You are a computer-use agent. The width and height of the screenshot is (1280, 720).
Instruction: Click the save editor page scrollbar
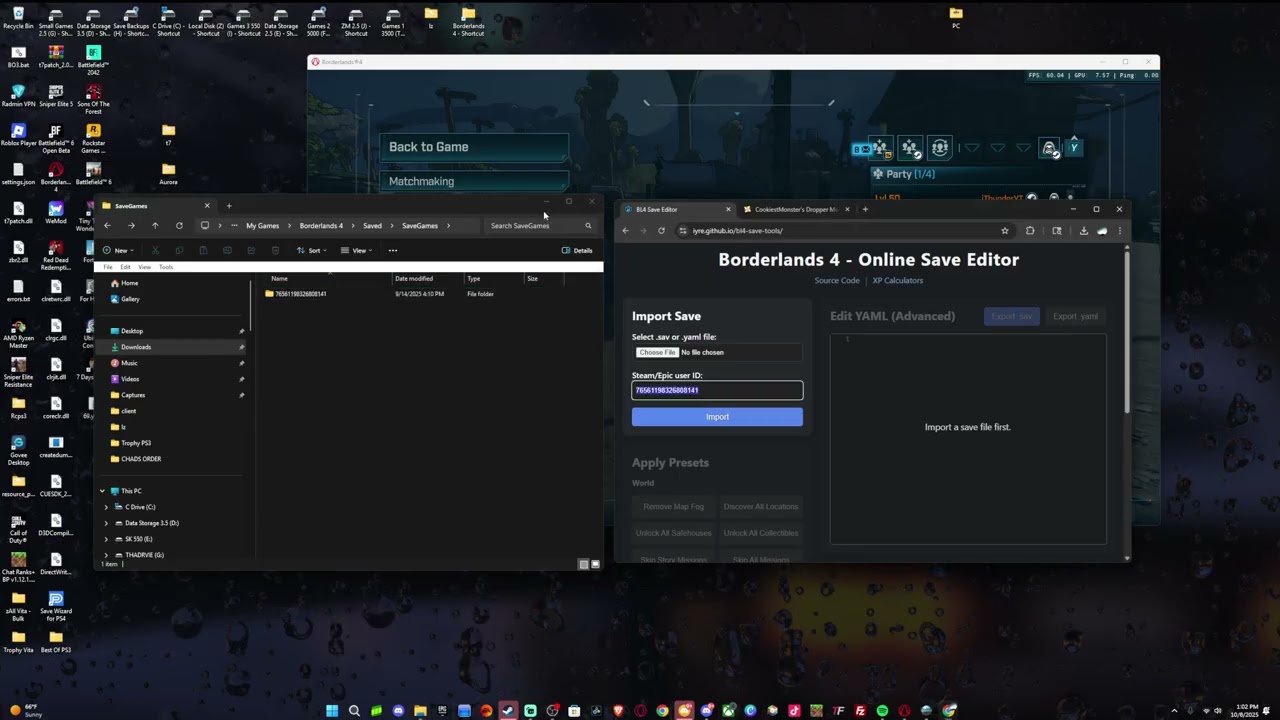(x=1127, y=330)
